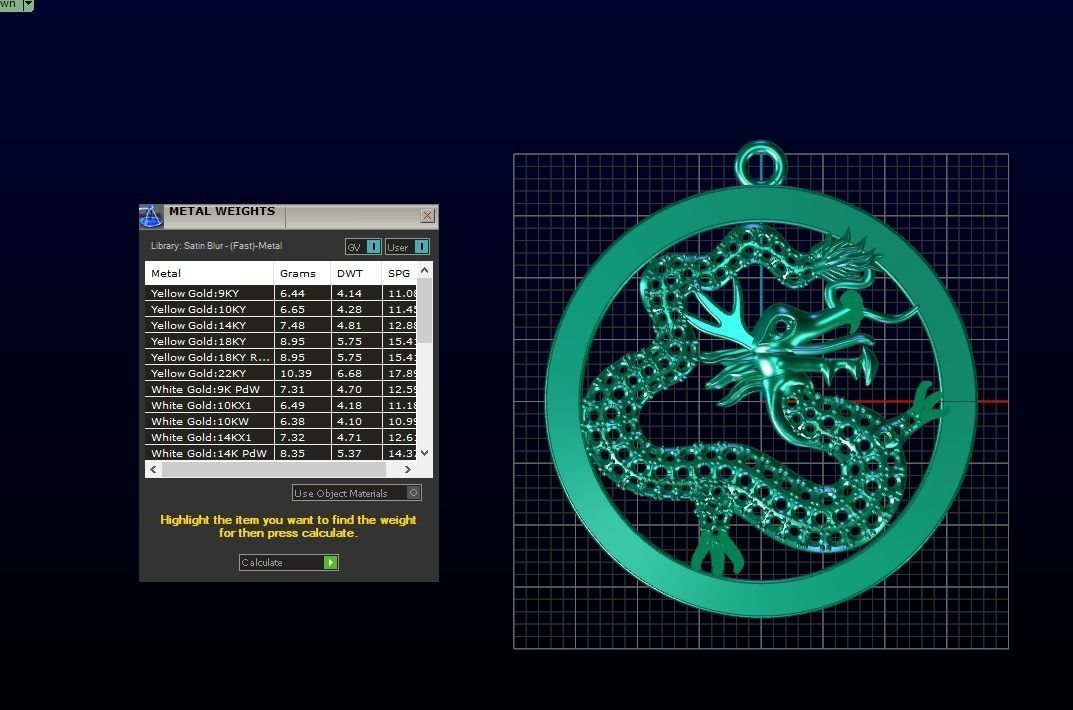Toggle the User library switch
Screen dimensions: 1073x710
pyautogui.click(x=407, y=247)
